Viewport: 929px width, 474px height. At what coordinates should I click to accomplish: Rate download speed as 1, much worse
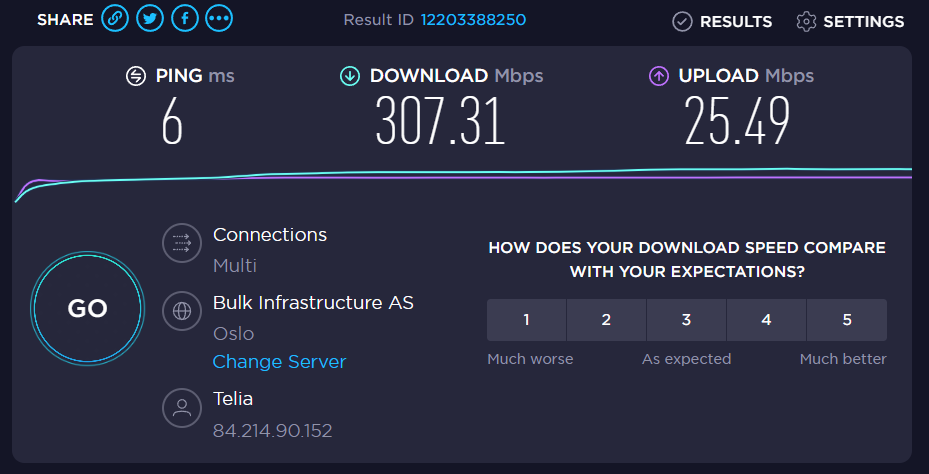[x=526, y=320]
